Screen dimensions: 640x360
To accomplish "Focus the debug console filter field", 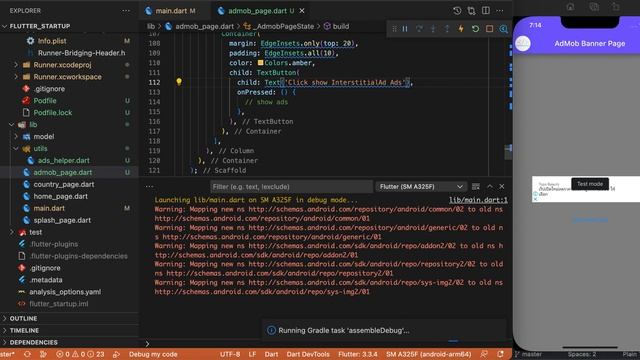I will (291, 187).
